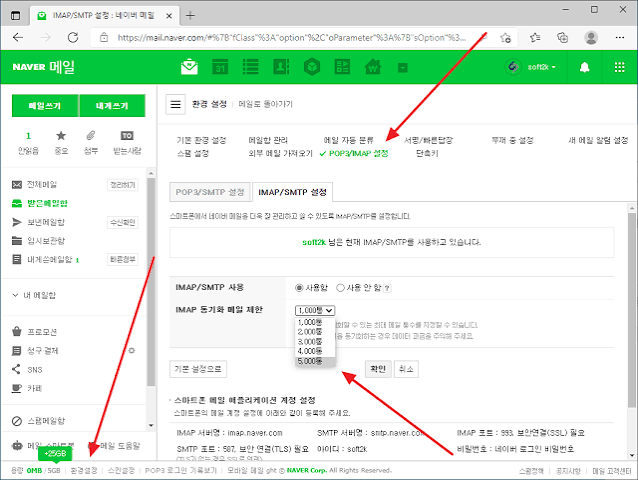Click the 취소 cancel button

[406, 369]
